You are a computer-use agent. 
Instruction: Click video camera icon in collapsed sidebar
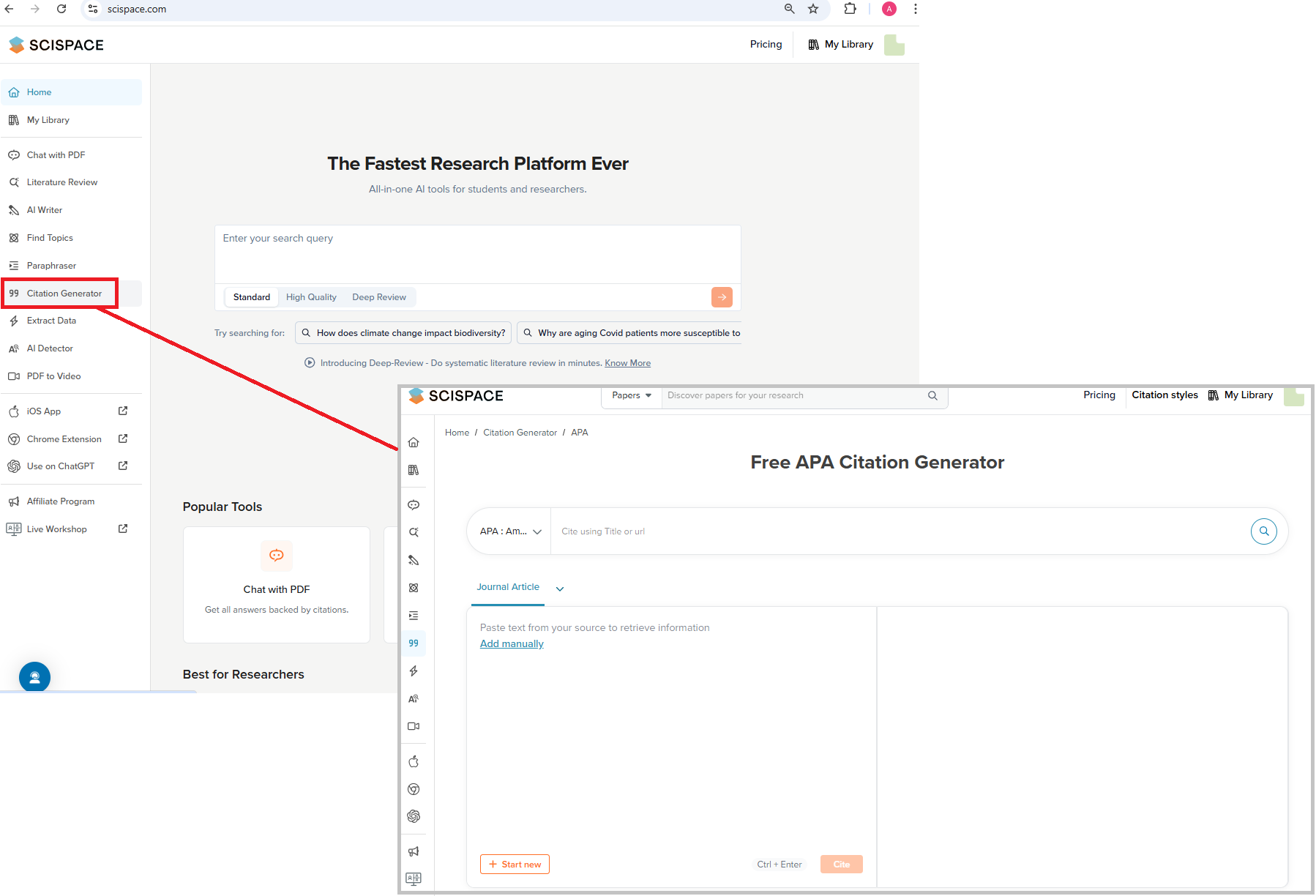tap(414, 726)
